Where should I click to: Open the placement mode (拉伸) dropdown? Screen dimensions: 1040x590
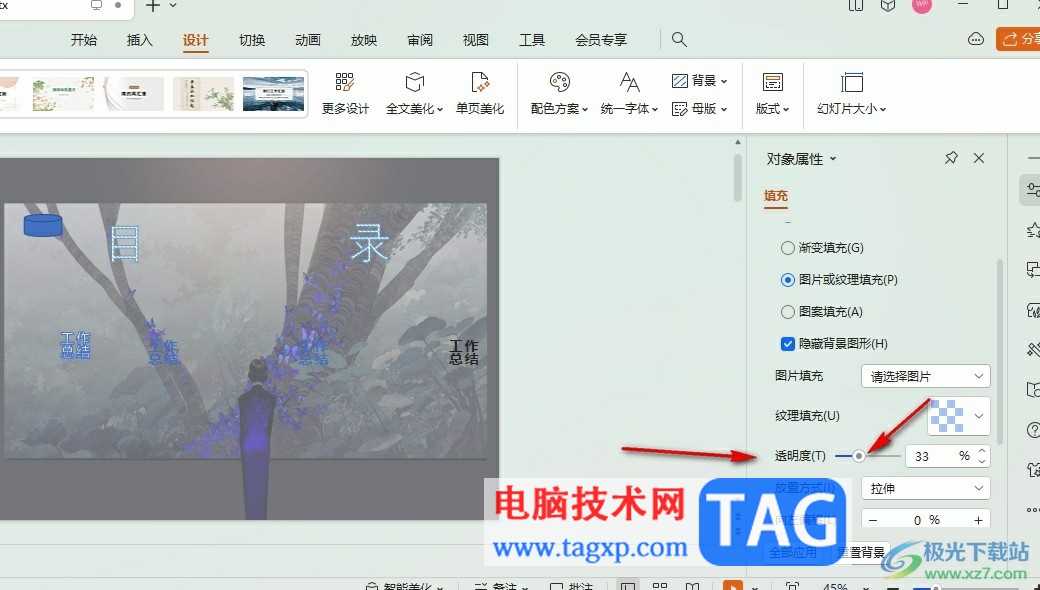pos(926,489)
